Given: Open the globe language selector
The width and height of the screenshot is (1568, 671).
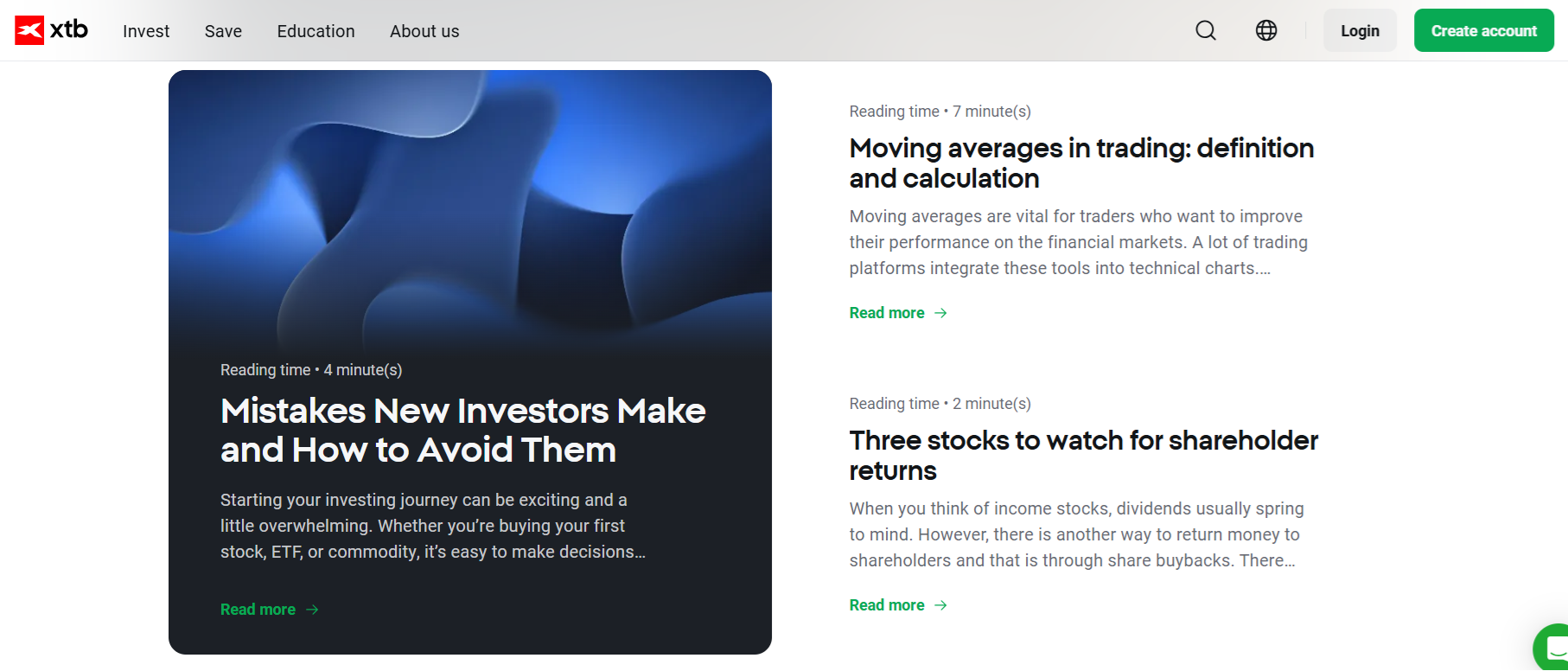Looking at the screenshot, I should click(x=1266, y=31).
